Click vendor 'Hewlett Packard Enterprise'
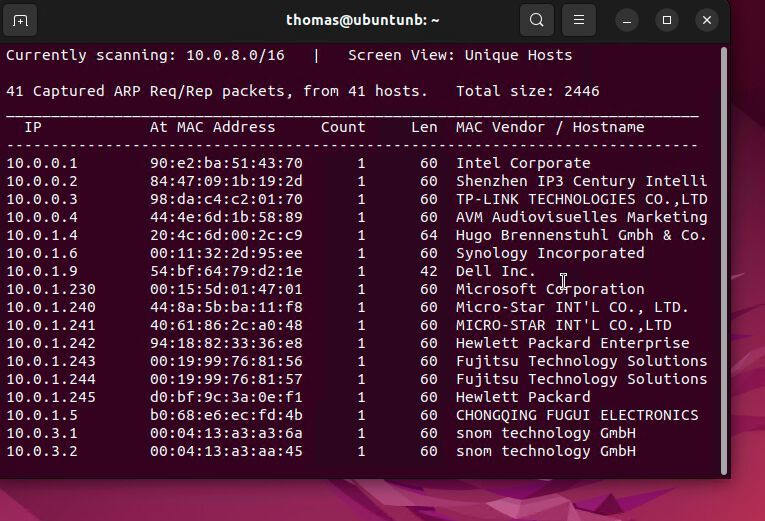This screenshot has width=765, height=521. tap(572, 343)
